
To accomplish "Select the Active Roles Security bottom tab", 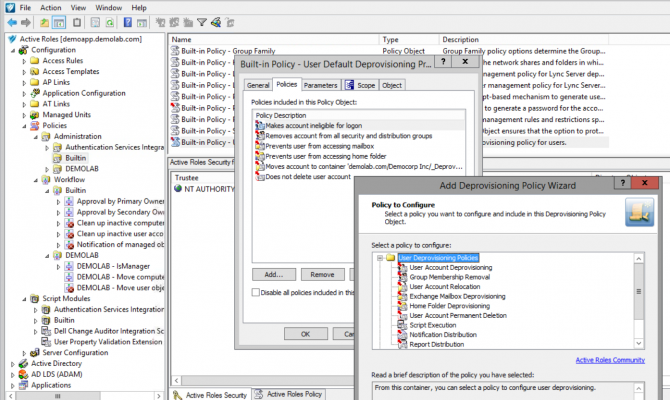I will pos(211,395).
